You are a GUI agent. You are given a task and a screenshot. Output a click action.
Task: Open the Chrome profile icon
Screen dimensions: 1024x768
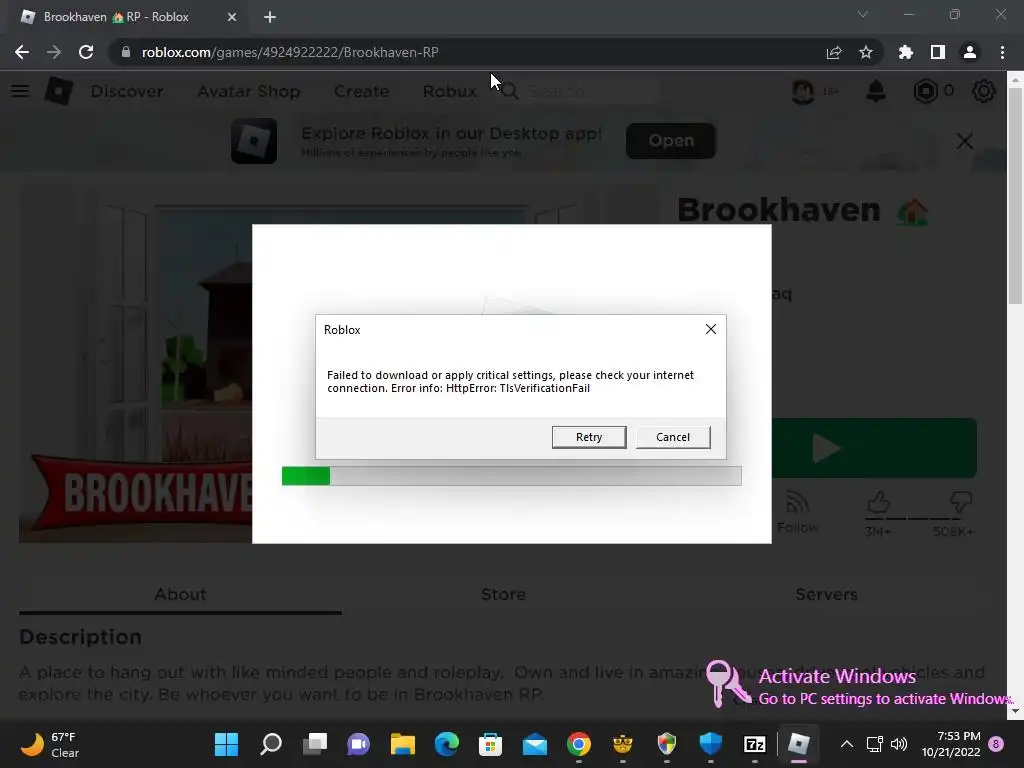pos(970,52)
